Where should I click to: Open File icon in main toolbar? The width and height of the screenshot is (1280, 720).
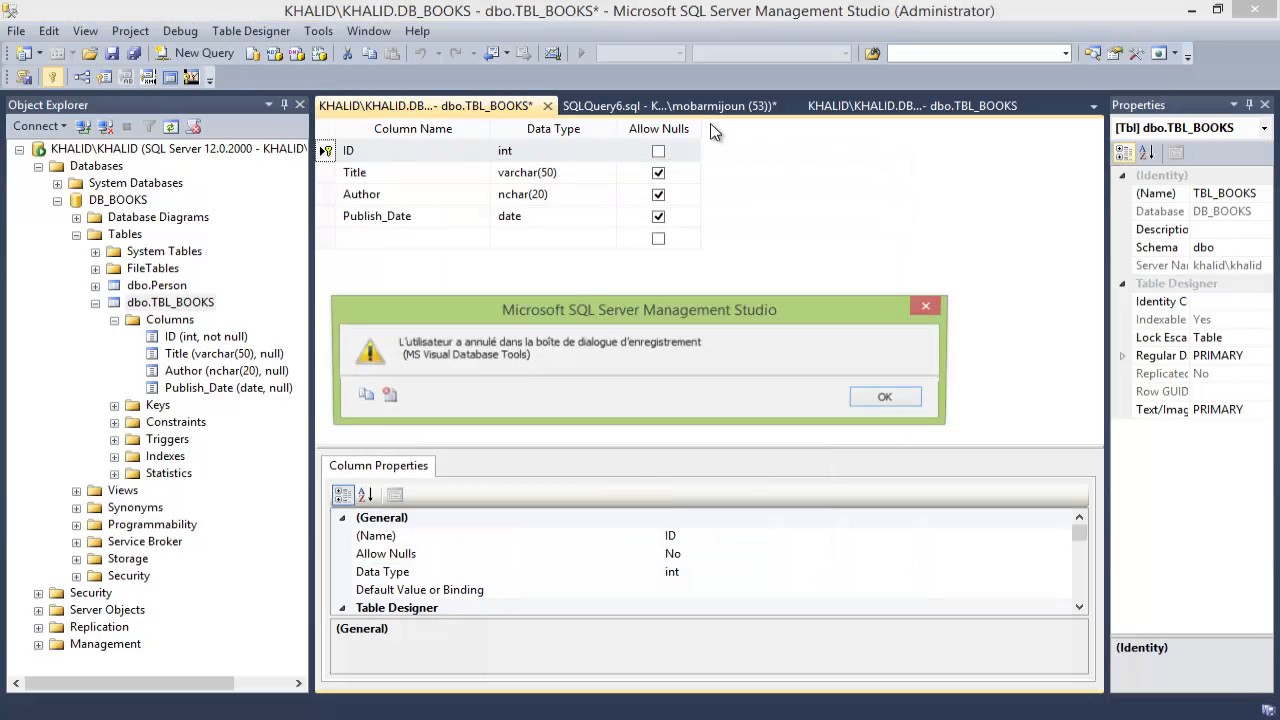pos(90,53)
